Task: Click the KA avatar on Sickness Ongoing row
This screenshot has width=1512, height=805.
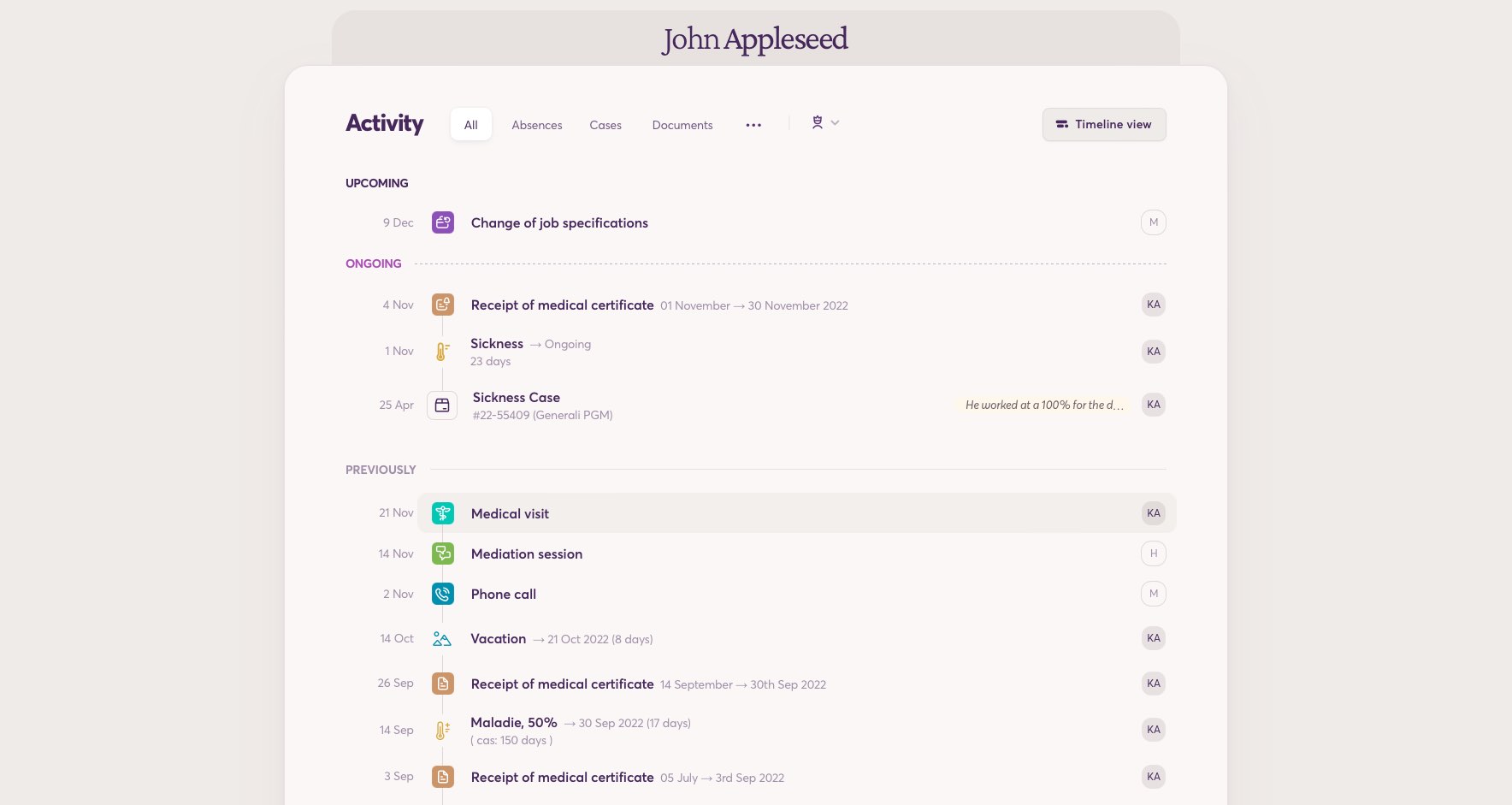Action: (1154, 352)
